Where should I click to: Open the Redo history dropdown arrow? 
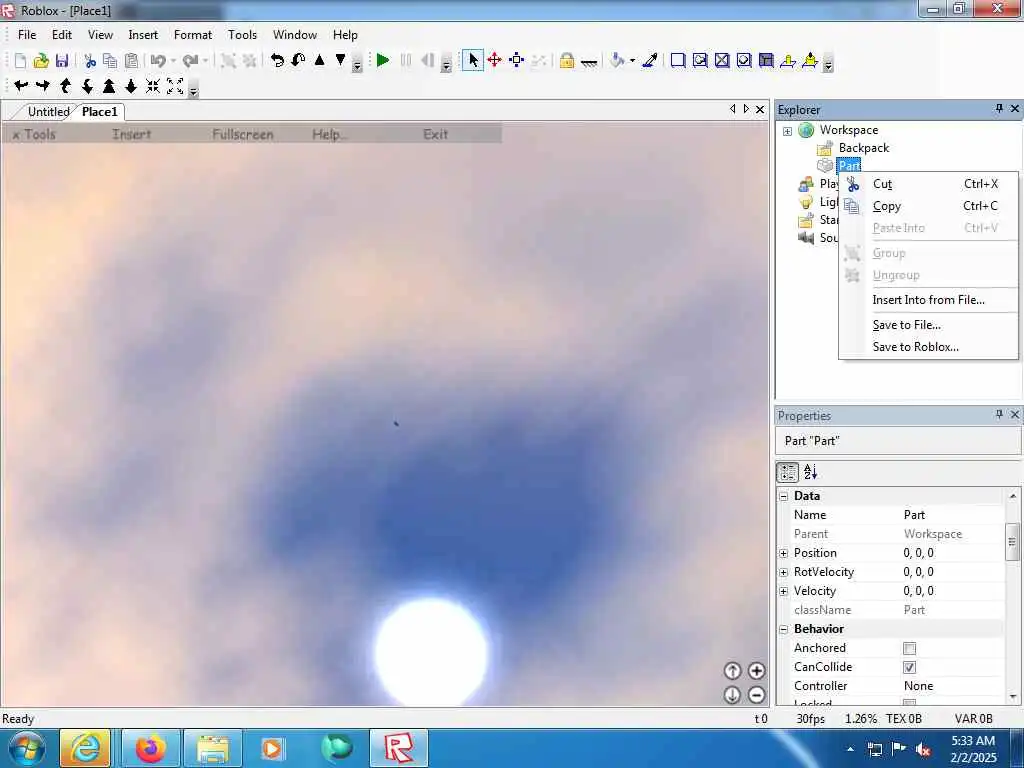(x=205, y=61)
